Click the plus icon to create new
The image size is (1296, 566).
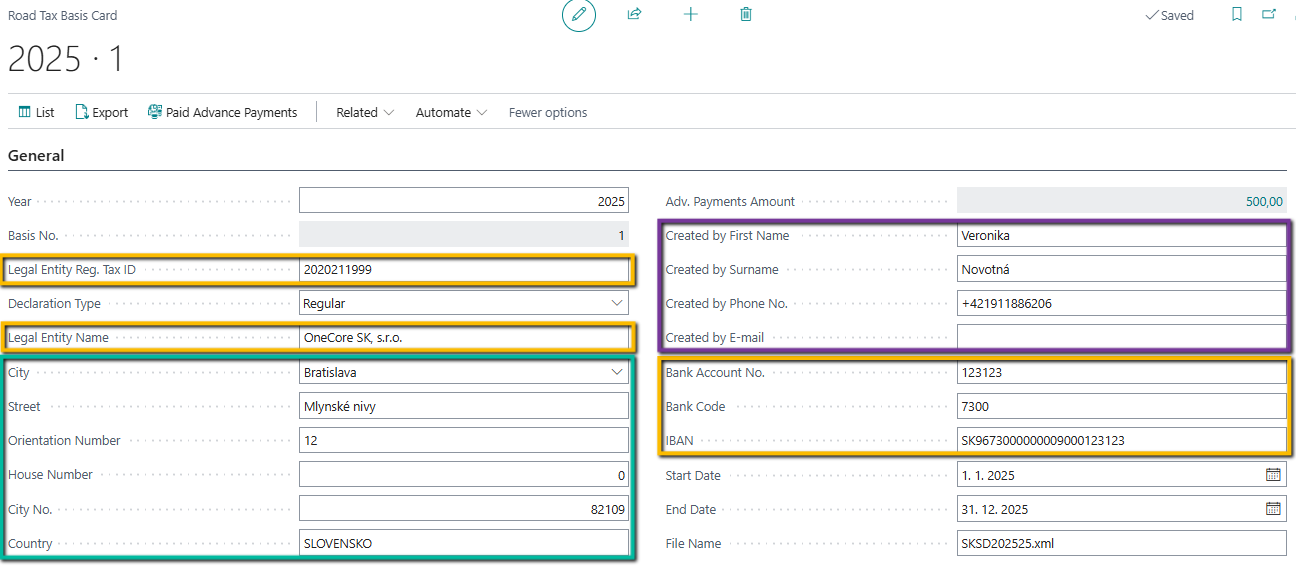(x=690, y=15)
